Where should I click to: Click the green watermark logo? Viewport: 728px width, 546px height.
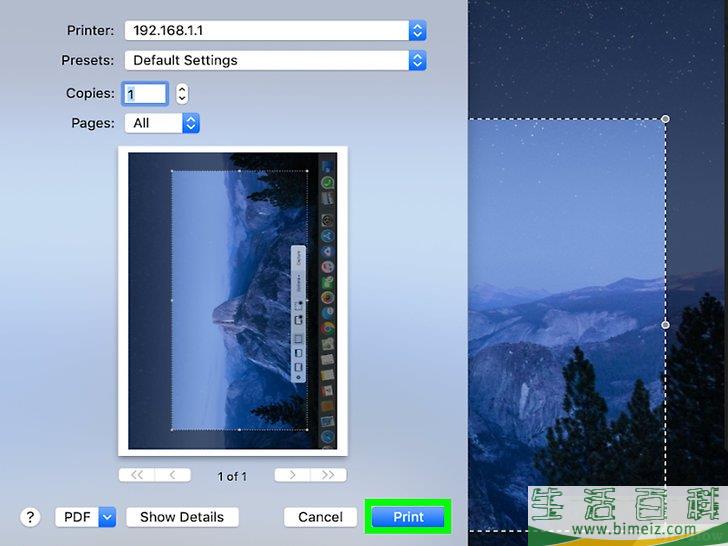[627, 510]
